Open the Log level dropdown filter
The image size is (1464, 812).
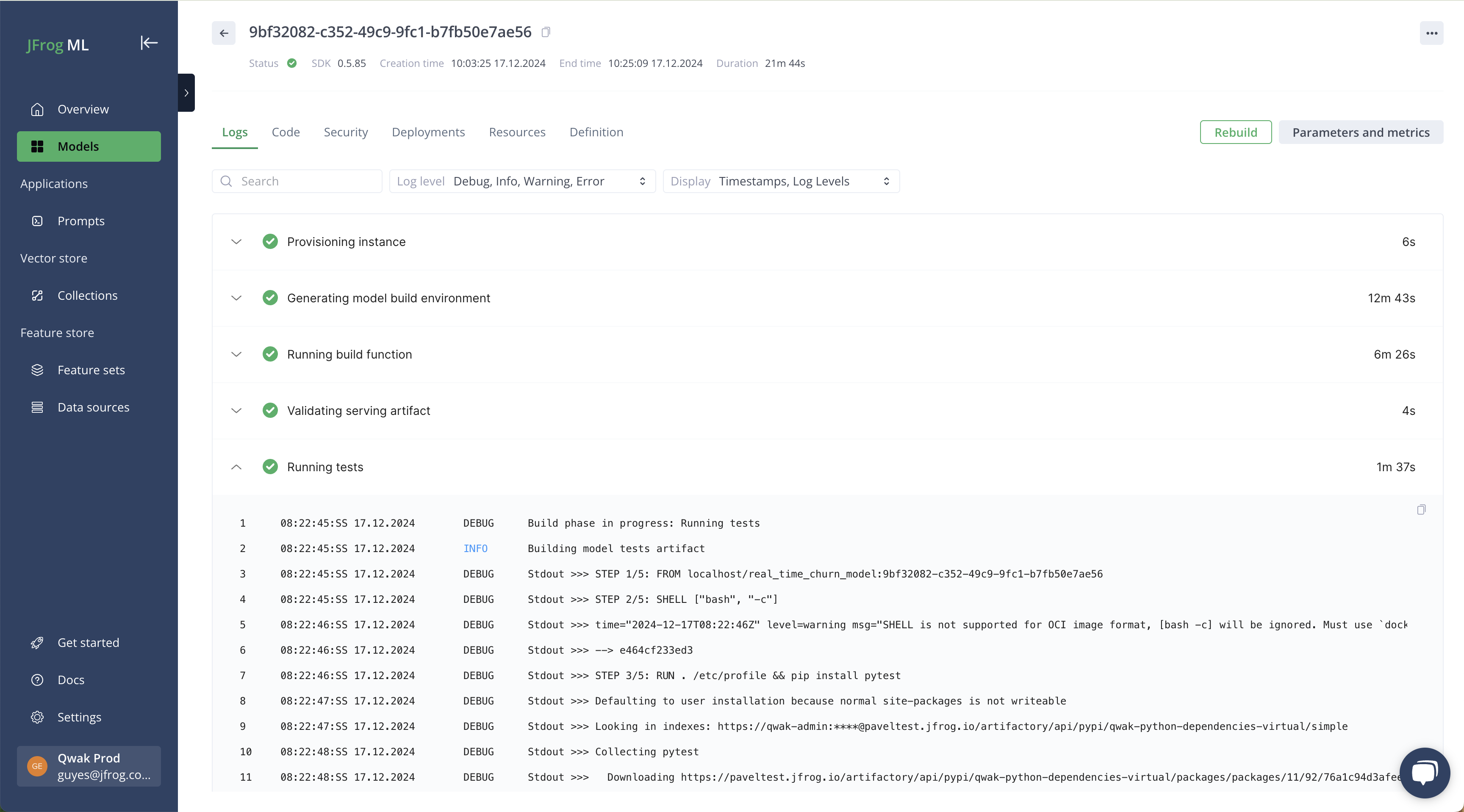pyautogui.click(x=549, y=181)
